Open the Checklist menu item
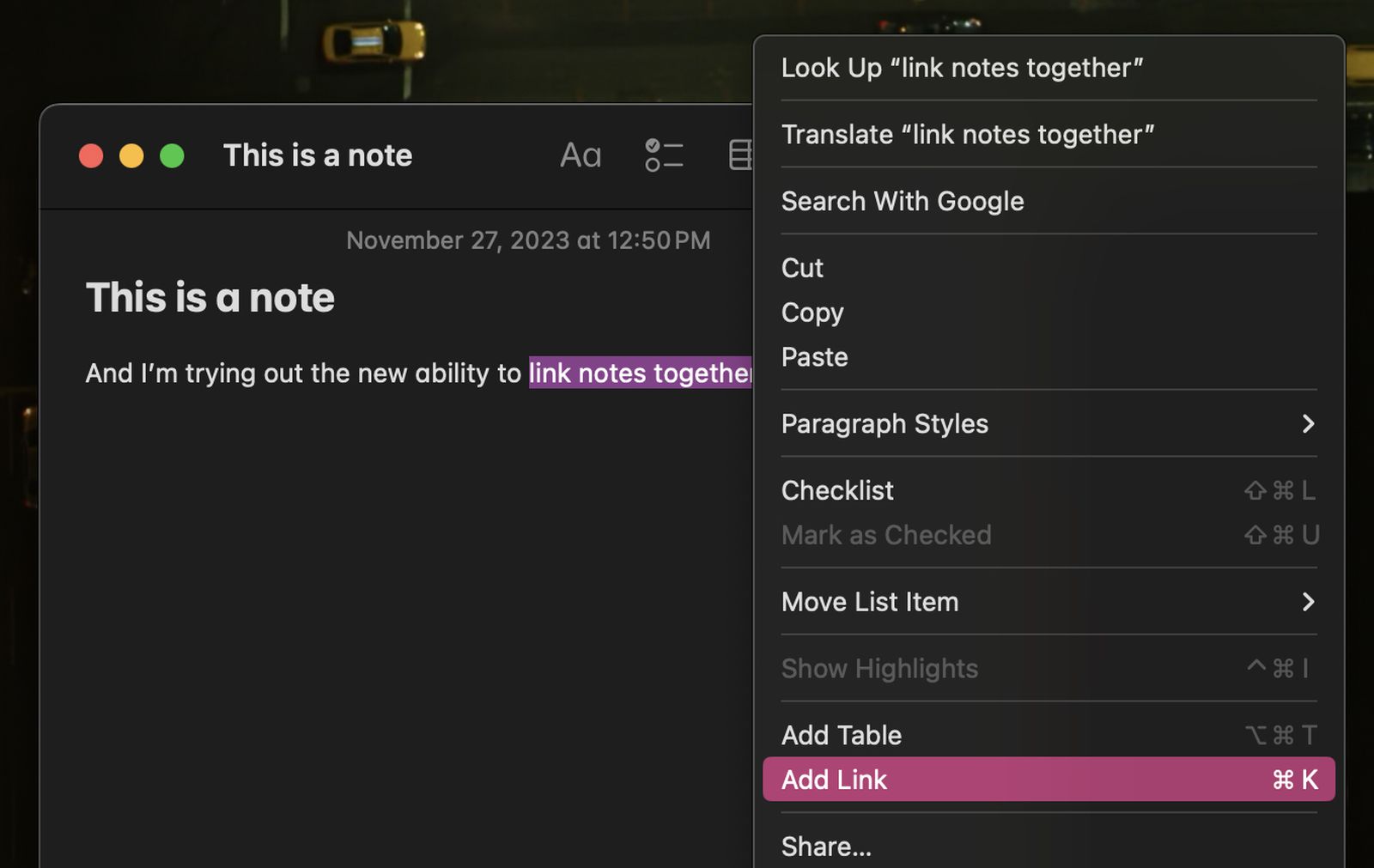The width and height of the screenshot is (1374, 868). coord(837,490)
